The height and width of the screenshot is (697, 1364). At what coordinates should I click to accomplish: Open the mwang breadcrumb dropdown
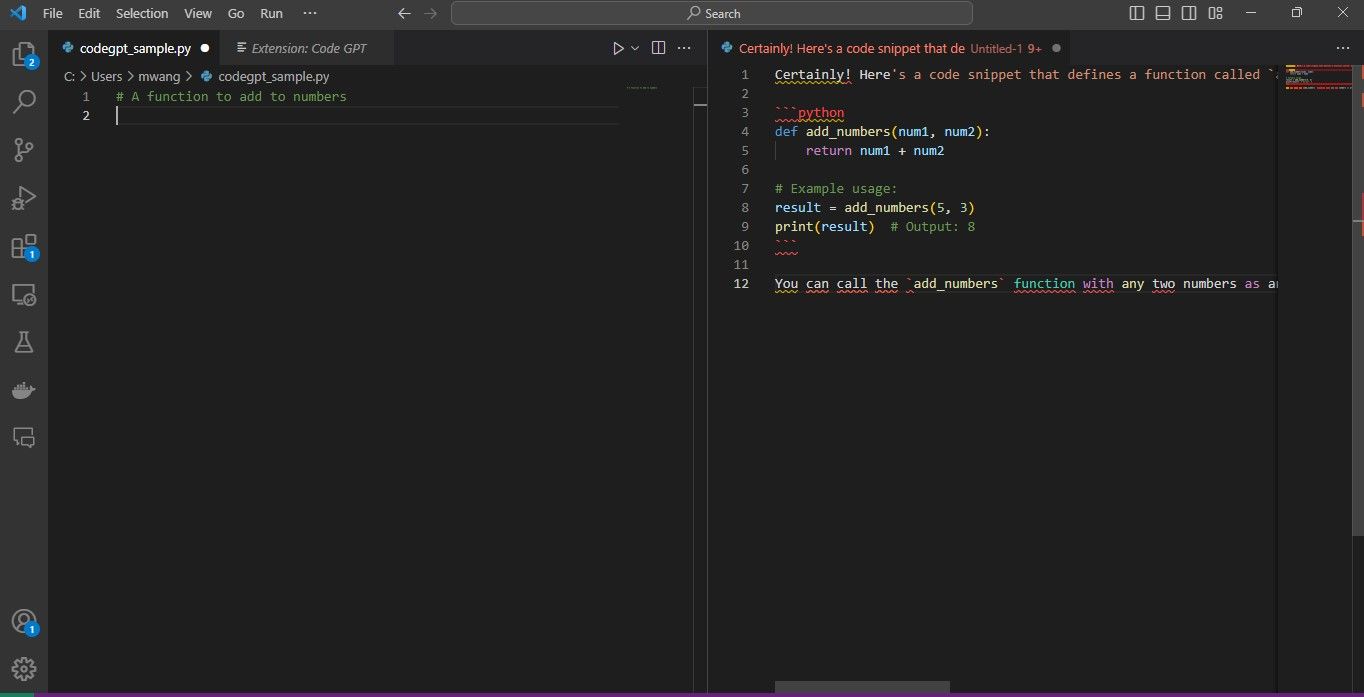pos(160,76)
